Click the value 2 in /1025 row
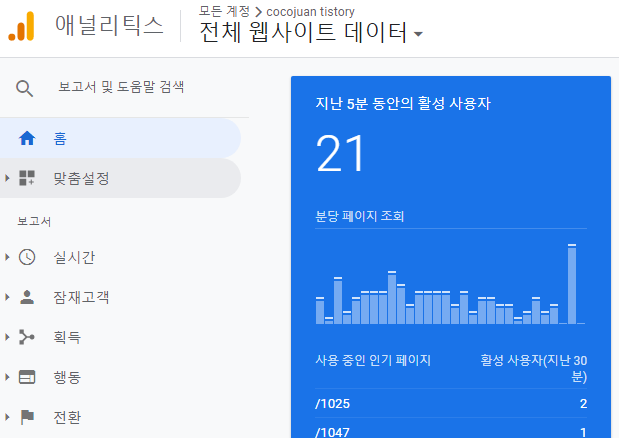Screen dimensions: 619x438 click(x=583, y=404)
